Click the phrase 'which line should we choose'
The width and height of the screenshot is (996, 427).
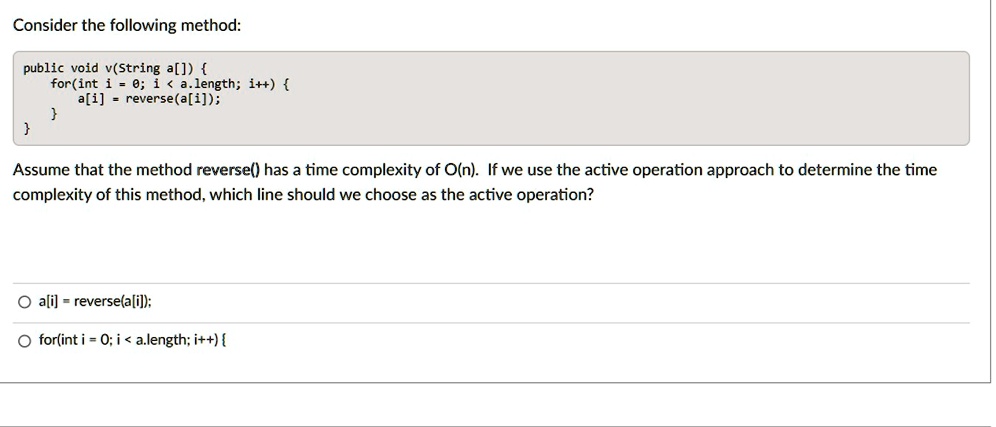tap(296, 194)
